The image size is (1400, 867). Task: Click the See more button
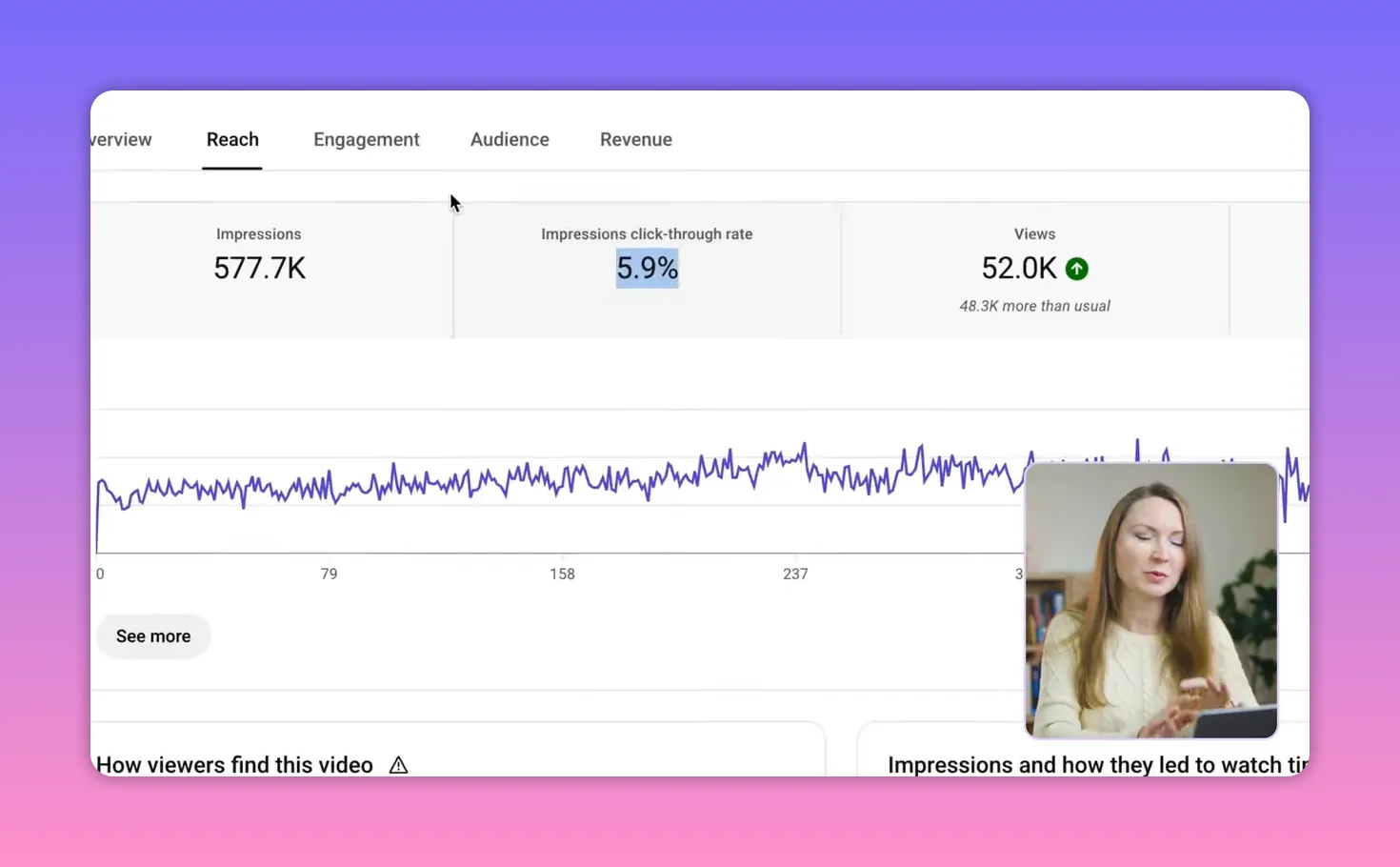point(152,635)
